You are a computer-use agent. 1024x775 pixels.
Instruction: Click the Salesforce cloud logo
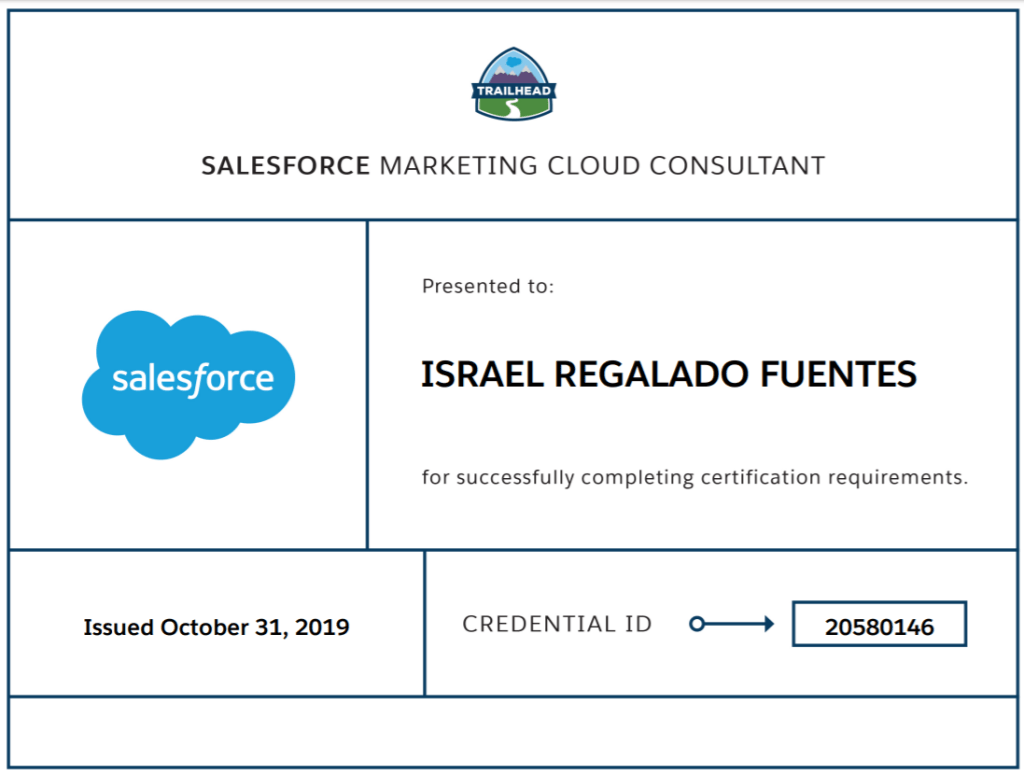point(188,385)
